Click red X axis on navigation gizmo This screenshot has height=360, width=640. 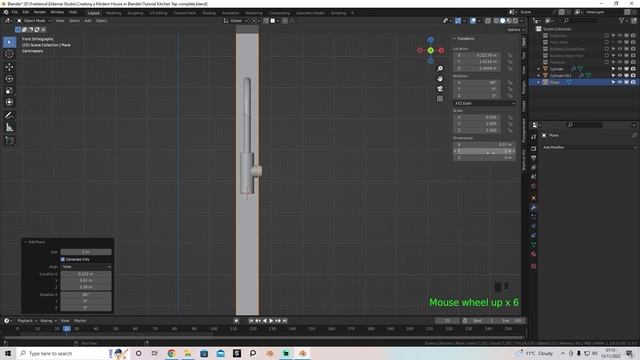pos(441,50)
